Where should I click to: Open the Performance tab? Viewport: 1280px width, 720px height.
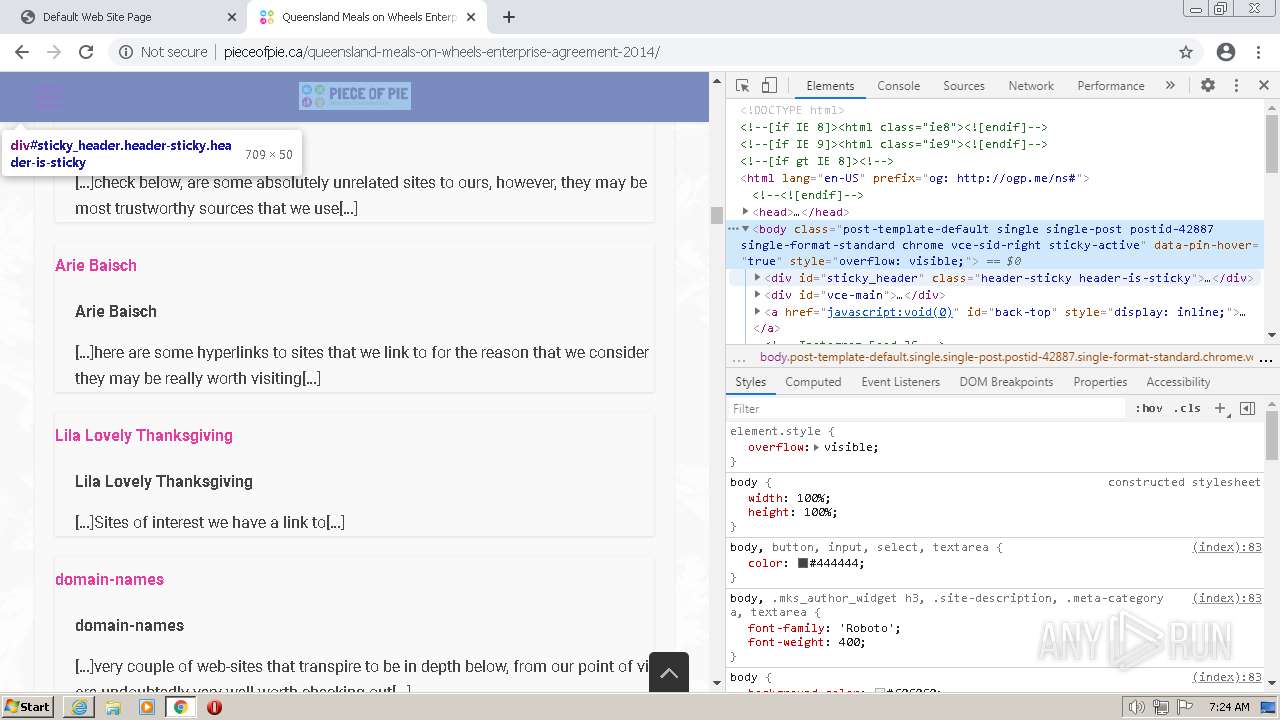point(1111,86)
